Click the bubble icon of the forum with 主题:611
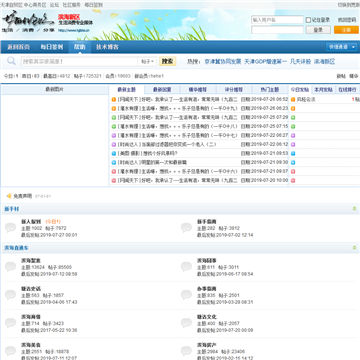This screenshot has width=360, height=360. tap(186, 267)
